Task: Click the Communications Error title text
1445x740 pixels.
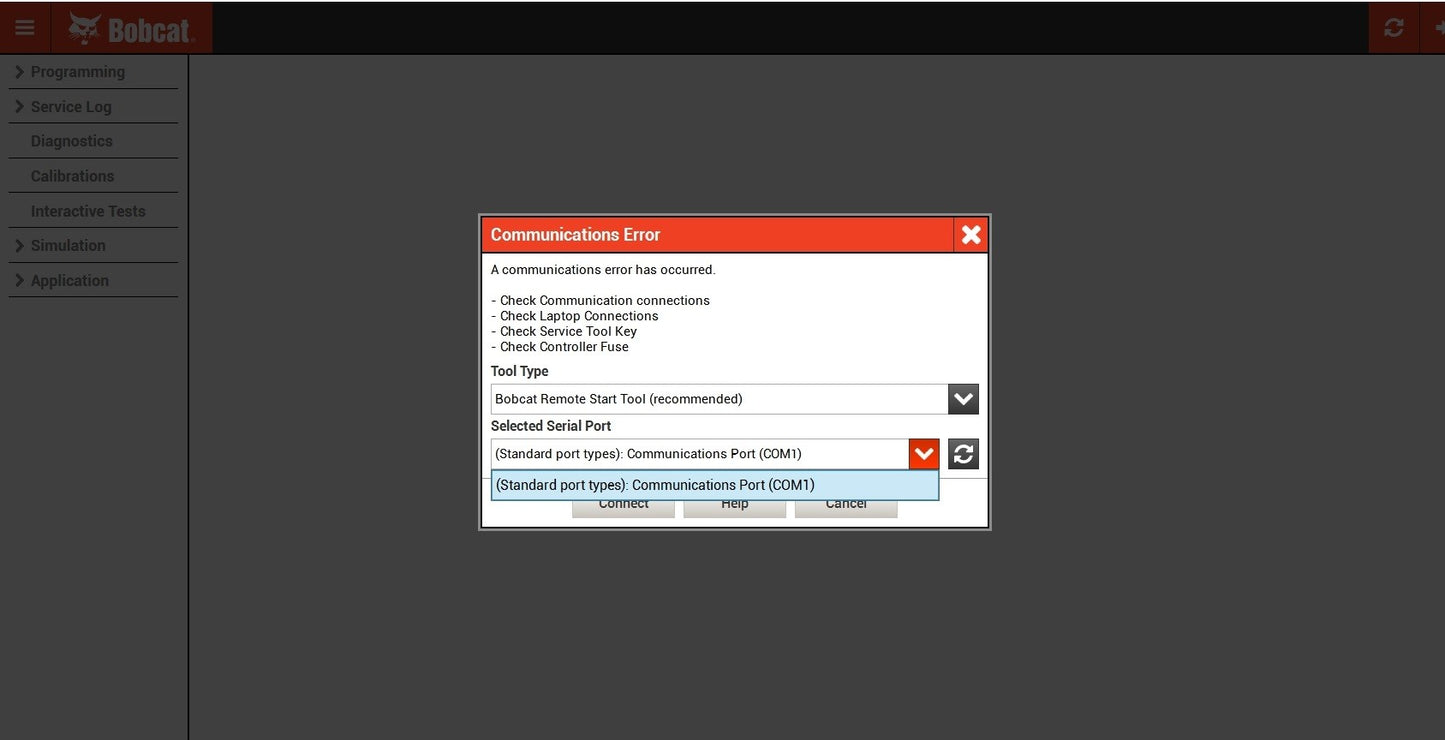Action: (575, 235)
